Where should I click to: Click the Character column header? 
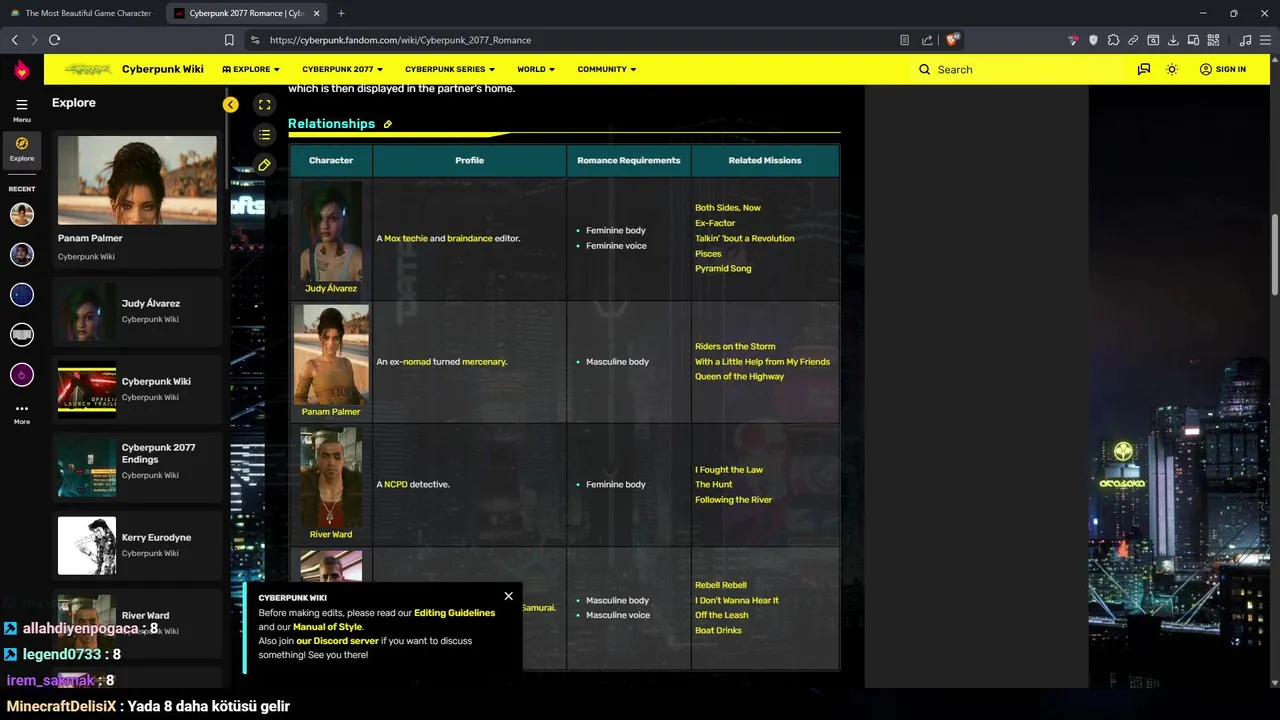point(331,160)
